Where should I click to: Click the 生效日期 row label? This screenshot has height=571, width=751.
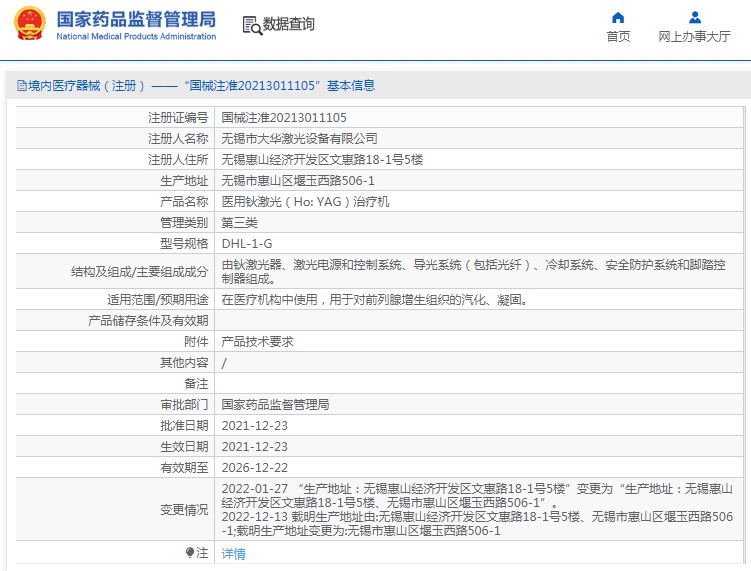(184, 447)
